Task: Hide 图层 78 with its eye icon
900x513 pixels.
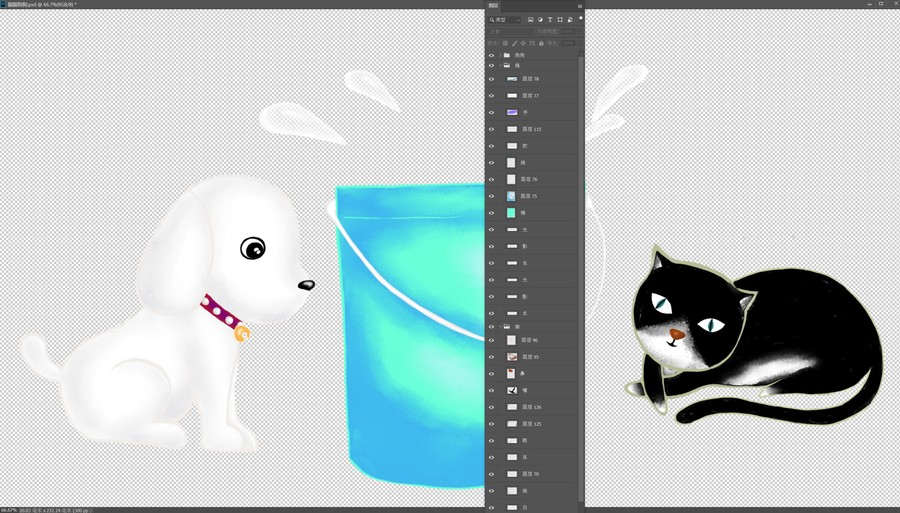Action: [x=491, y=79]
